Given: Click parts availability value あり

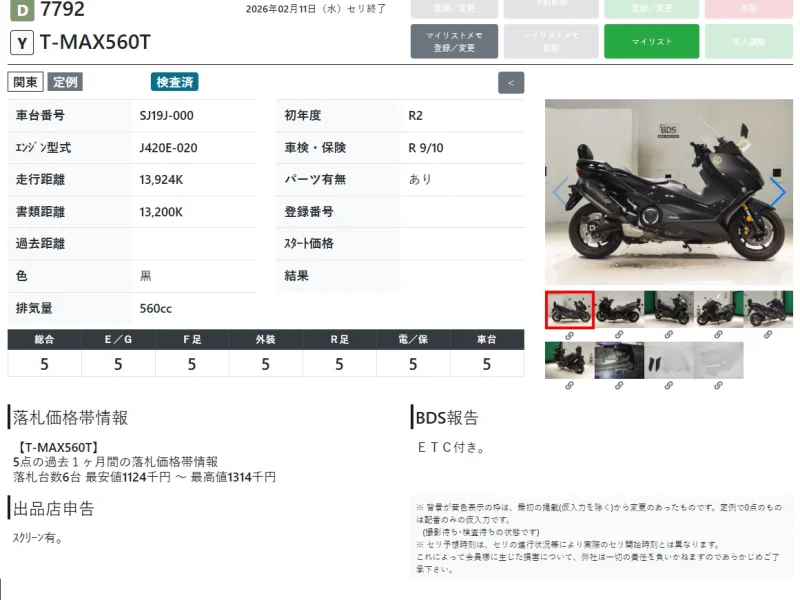Looking at the screenshot, I should click(x=420, y=180).
